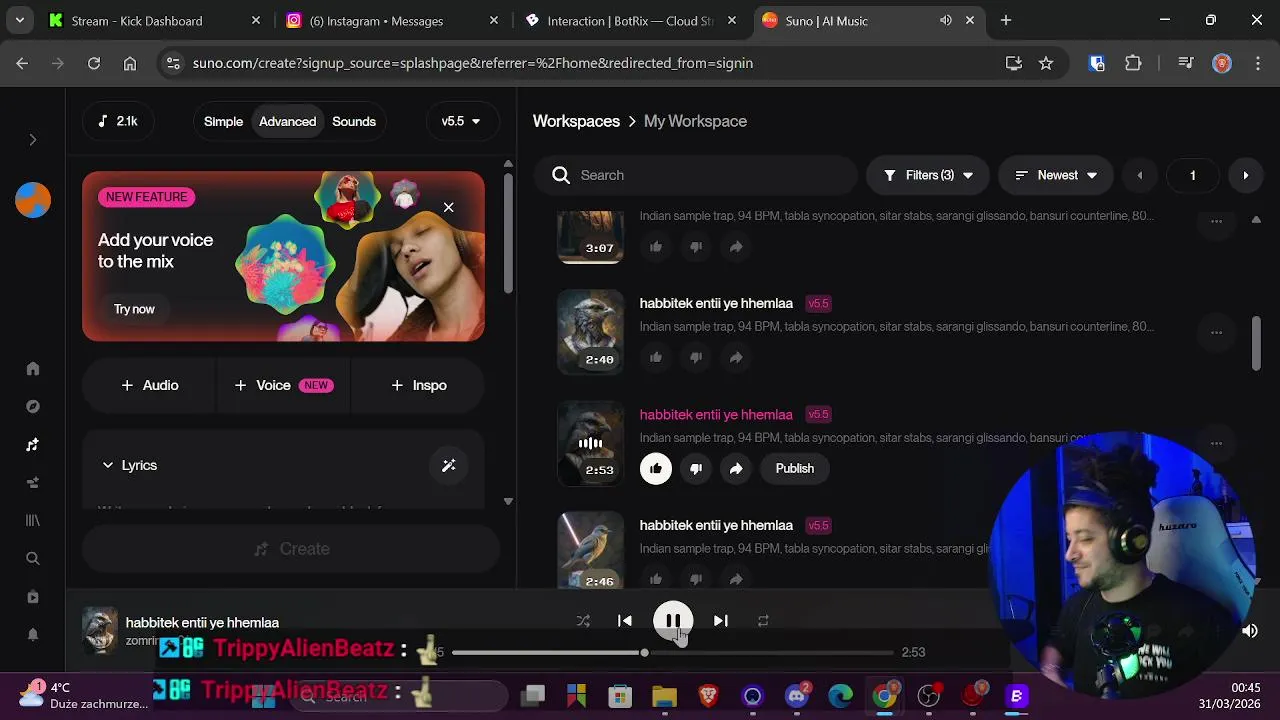
Task: Open the user avatar in the sidebar
Action: (33, 200)
